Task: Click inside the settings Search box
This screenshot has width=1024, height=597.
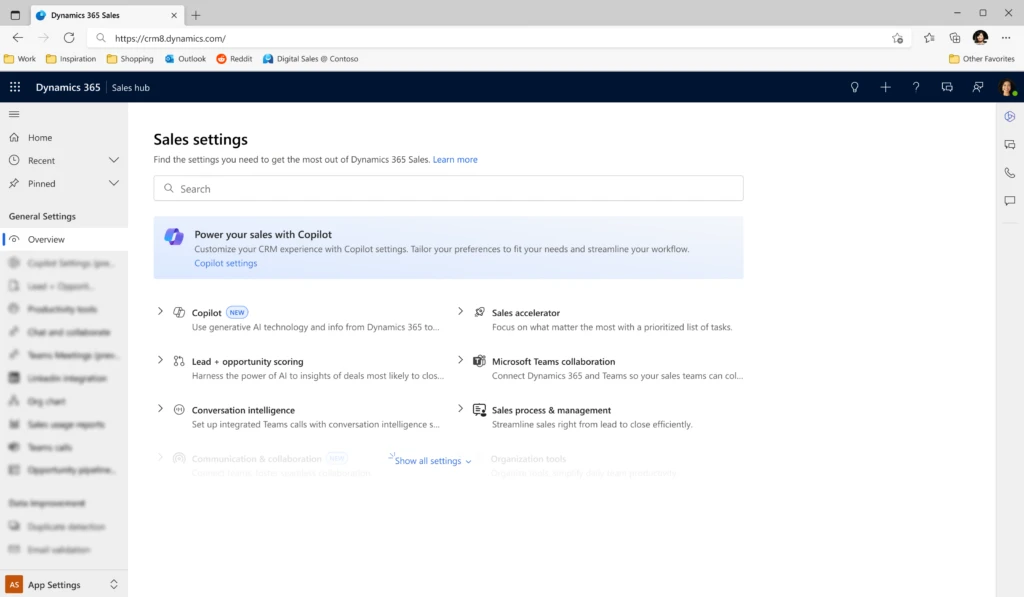Action: (447, 188)
